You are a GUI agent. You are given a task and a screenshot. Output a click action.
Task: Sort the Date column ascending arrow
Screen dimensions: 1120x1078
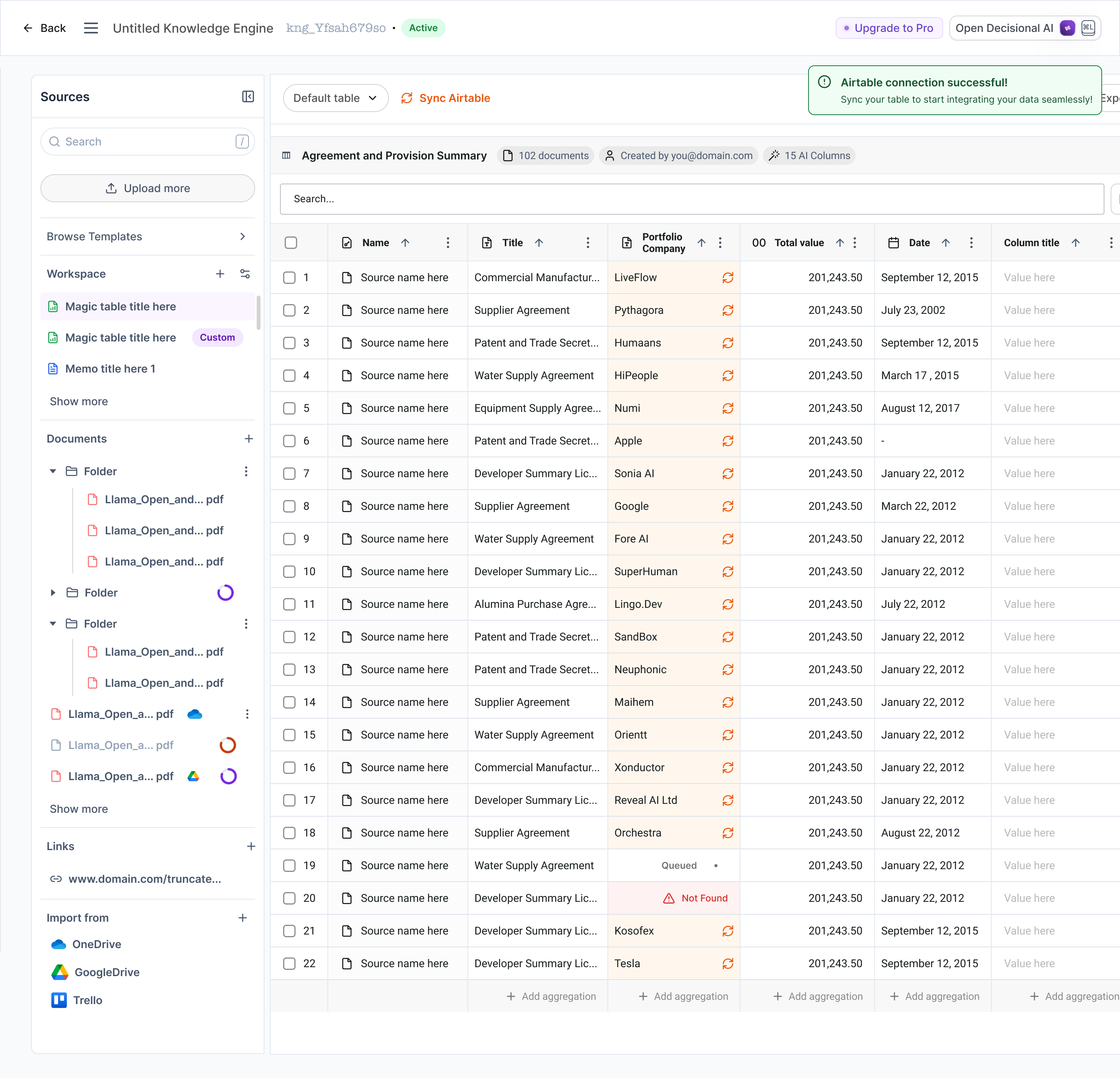(946, 243)
